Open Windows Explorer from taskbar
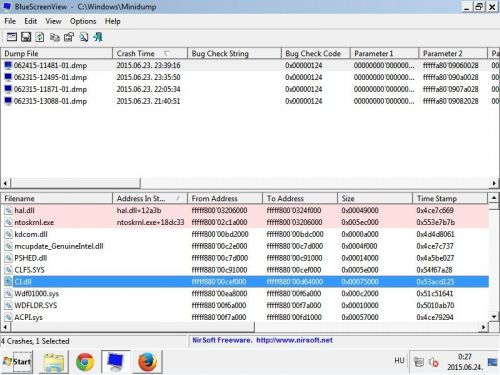Image resolution: width=500 pixels, height=375 pixels. click(x=53, y=362)
